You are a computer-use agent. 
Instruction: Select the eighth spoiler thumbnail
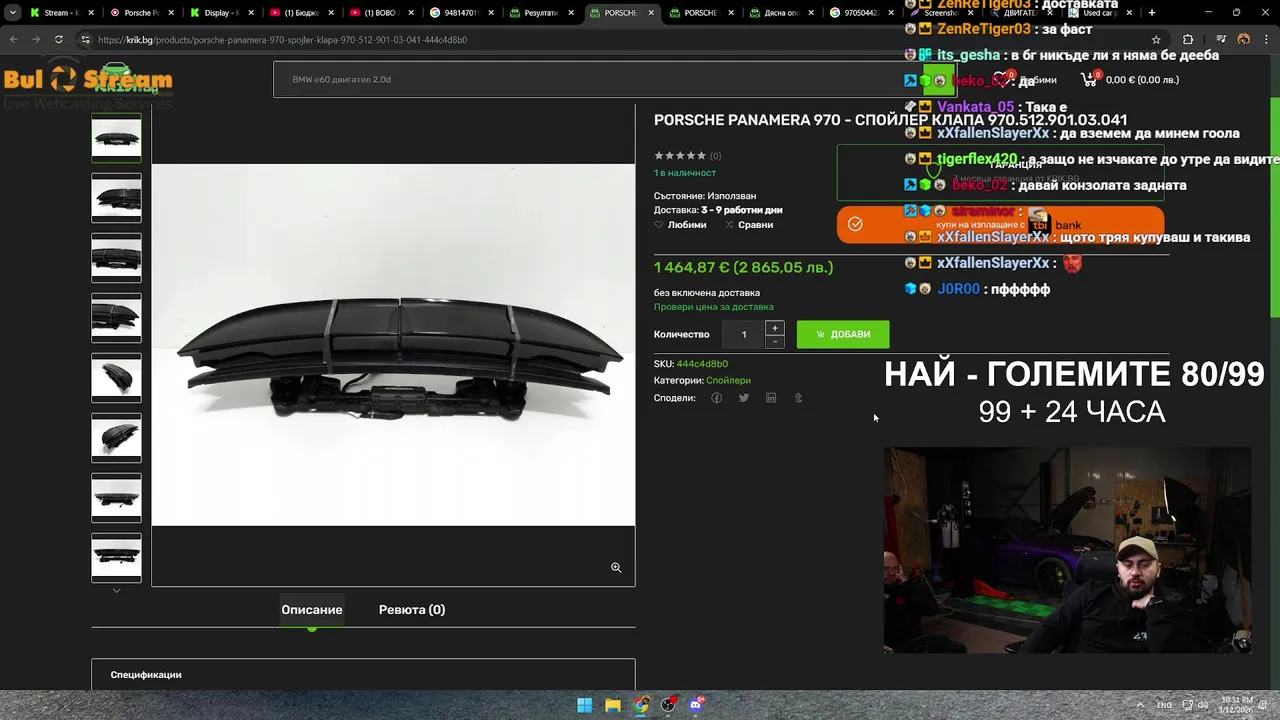click(x=117, y=558)
